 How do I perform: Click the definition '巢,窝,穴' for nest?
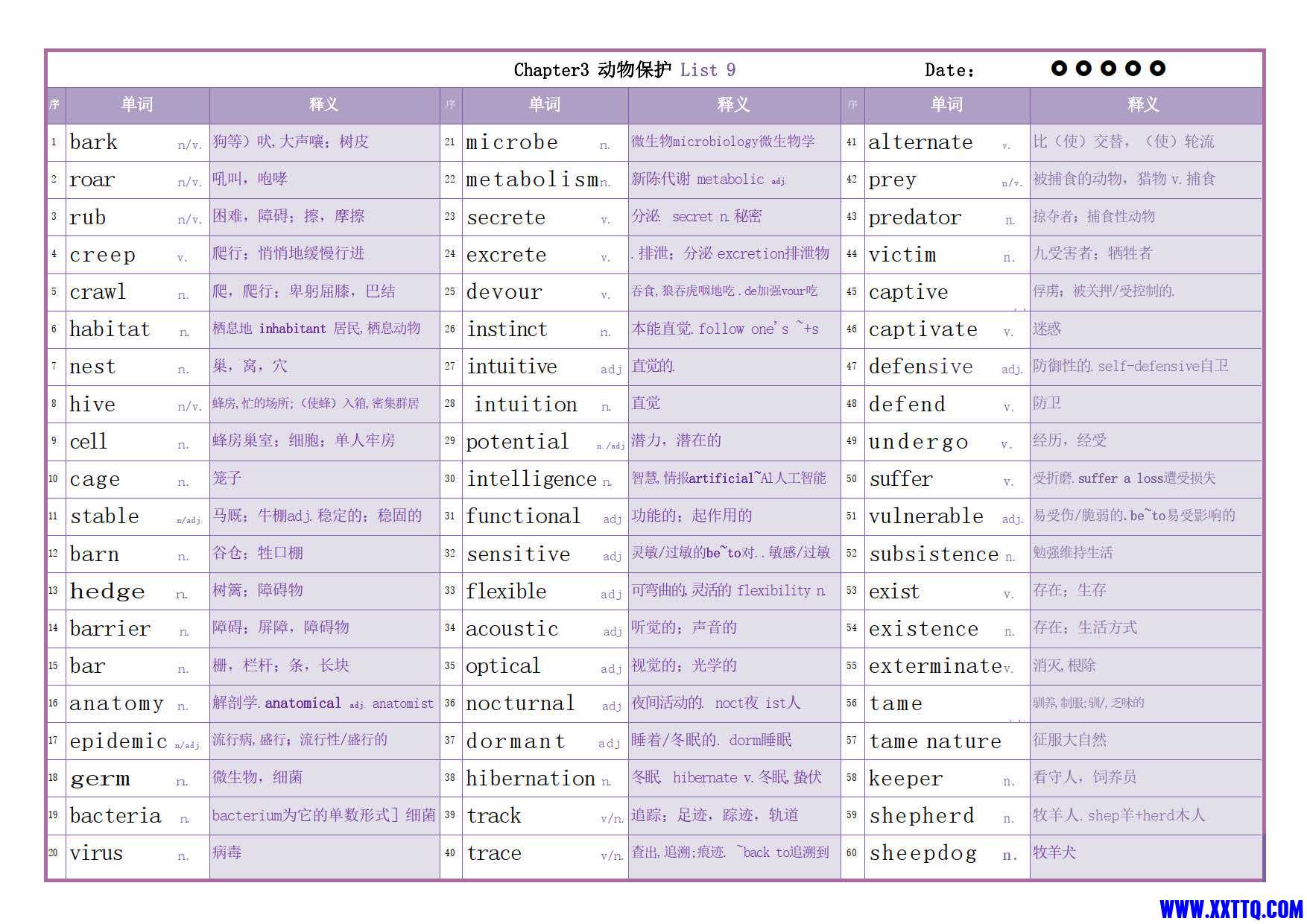pyautogui.click(x=250, y=366)
